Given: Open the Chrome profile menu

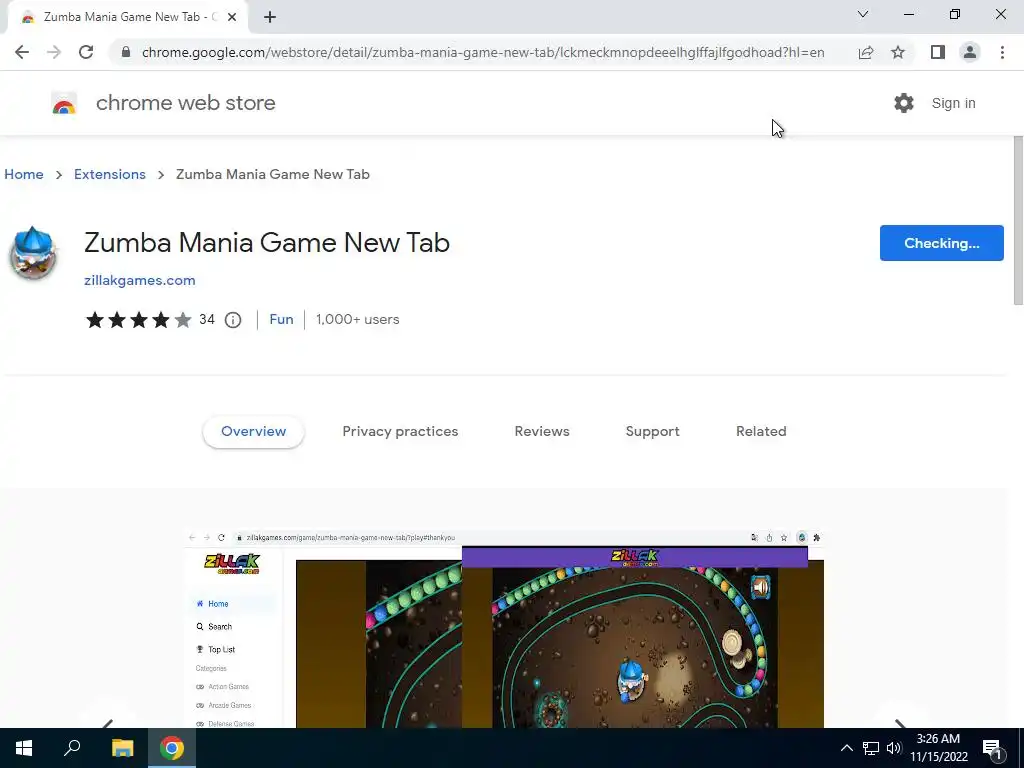Looking at the screenshot, I should pos(970,52).
